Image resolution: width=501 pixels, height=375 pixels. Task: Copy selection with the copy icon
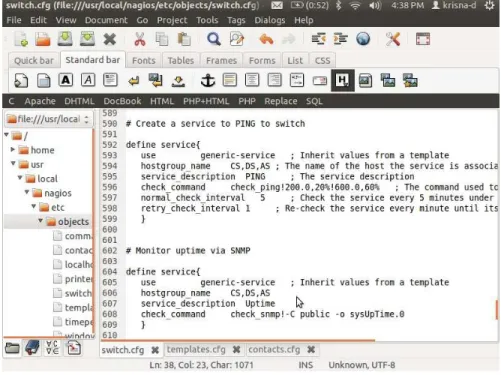[162, 39]
